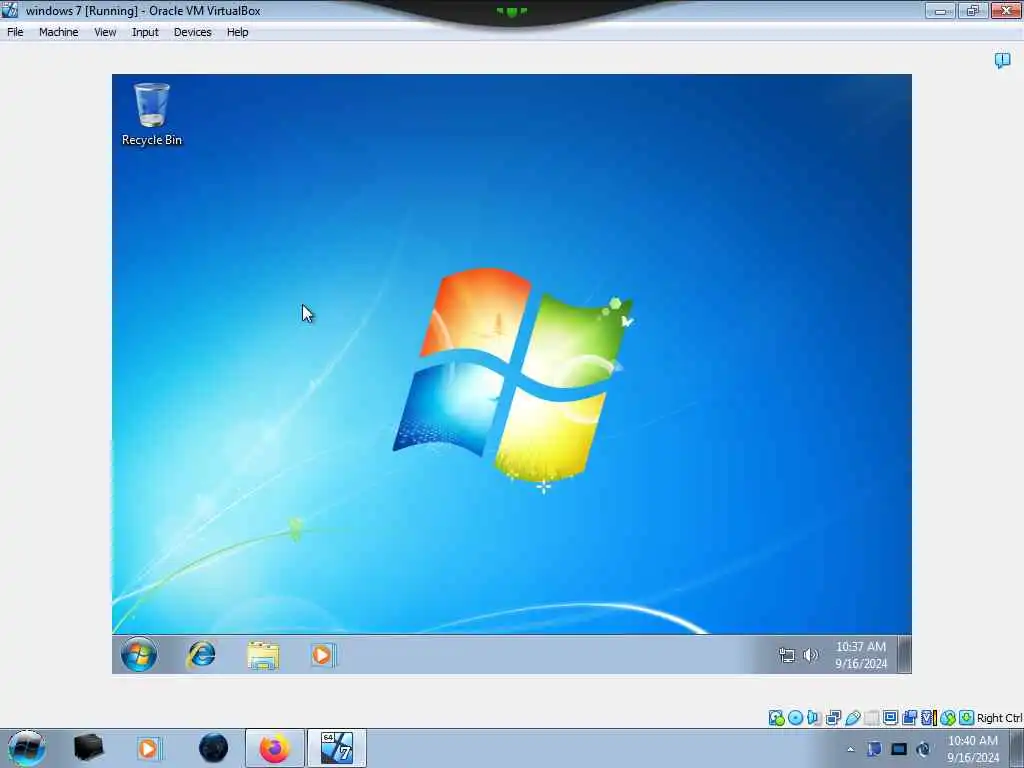The image size is (1024, 768).
Task: Launch Internet Explorer from guest taskbar
Action: 201,654
